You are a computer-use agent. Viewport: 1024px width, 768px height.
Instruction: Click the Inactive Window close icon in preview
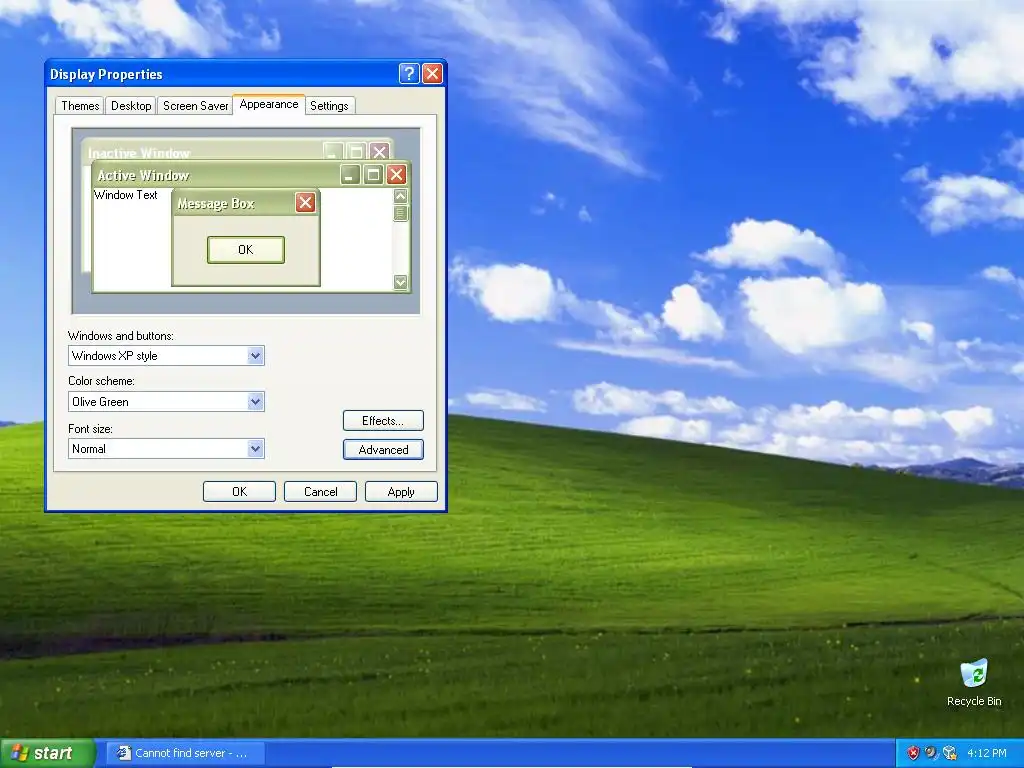(379, 152)
